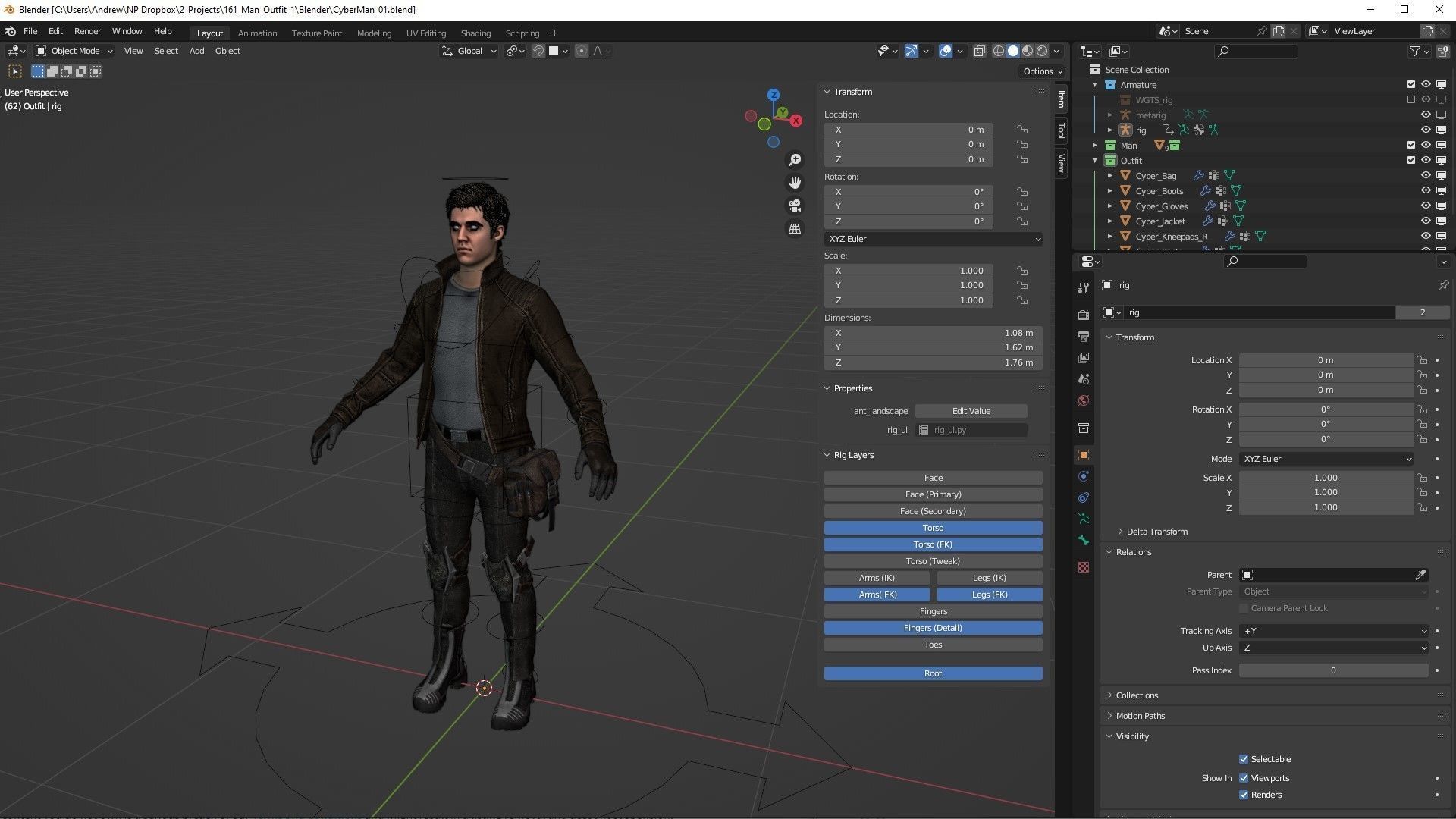Switch to the UV Editing workspace tab

point(425,33)
